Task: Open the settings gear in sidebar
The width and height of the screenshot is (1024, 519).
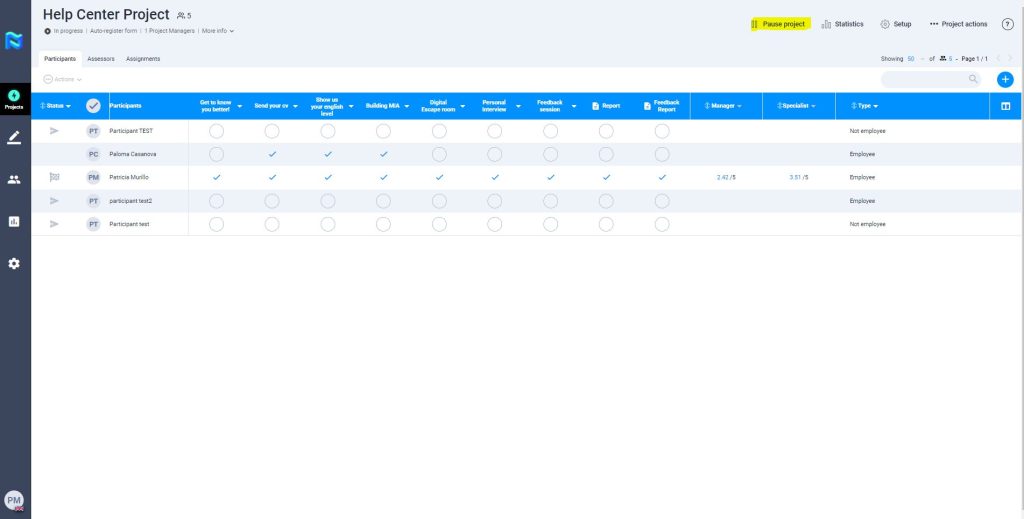Action: (14, 264)
